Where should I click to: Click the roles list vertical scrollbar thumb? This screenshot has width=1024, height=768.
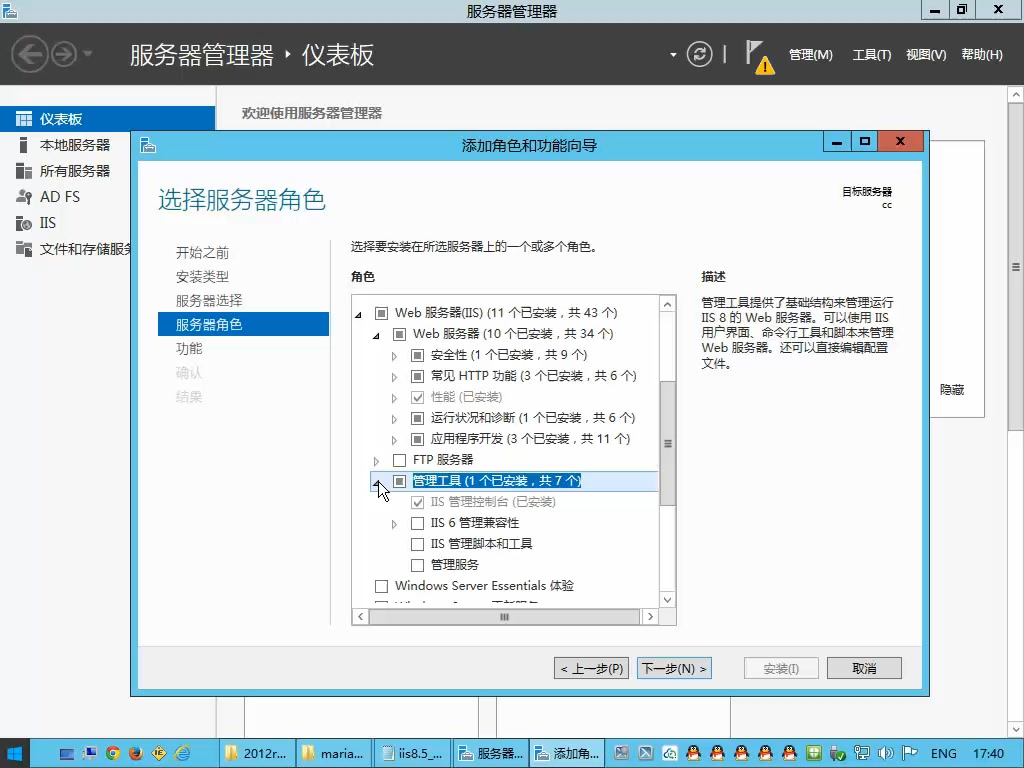[x=667, y=443]
